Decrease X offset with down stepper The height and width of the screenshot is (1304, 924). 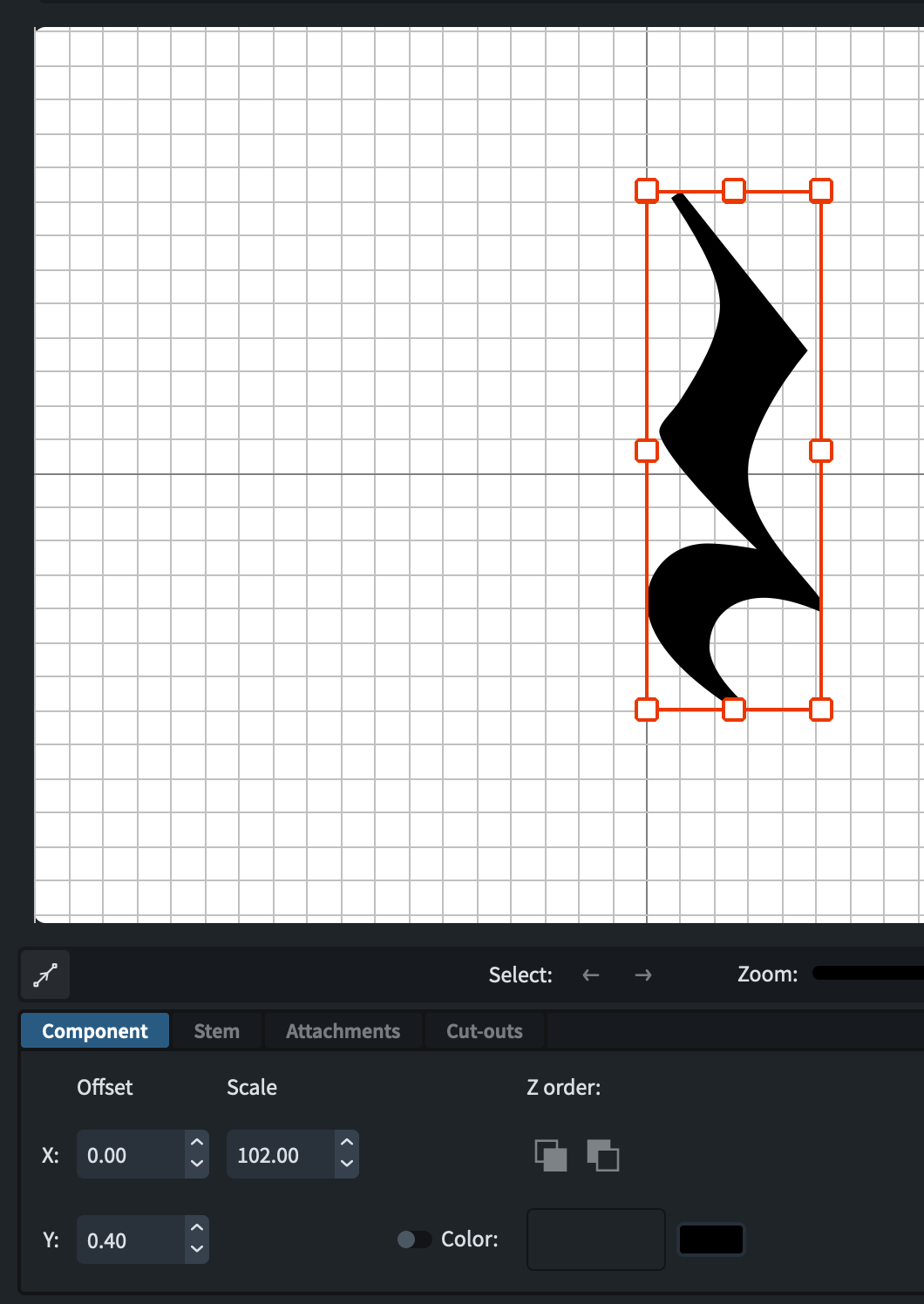(x=197, y=1165)
